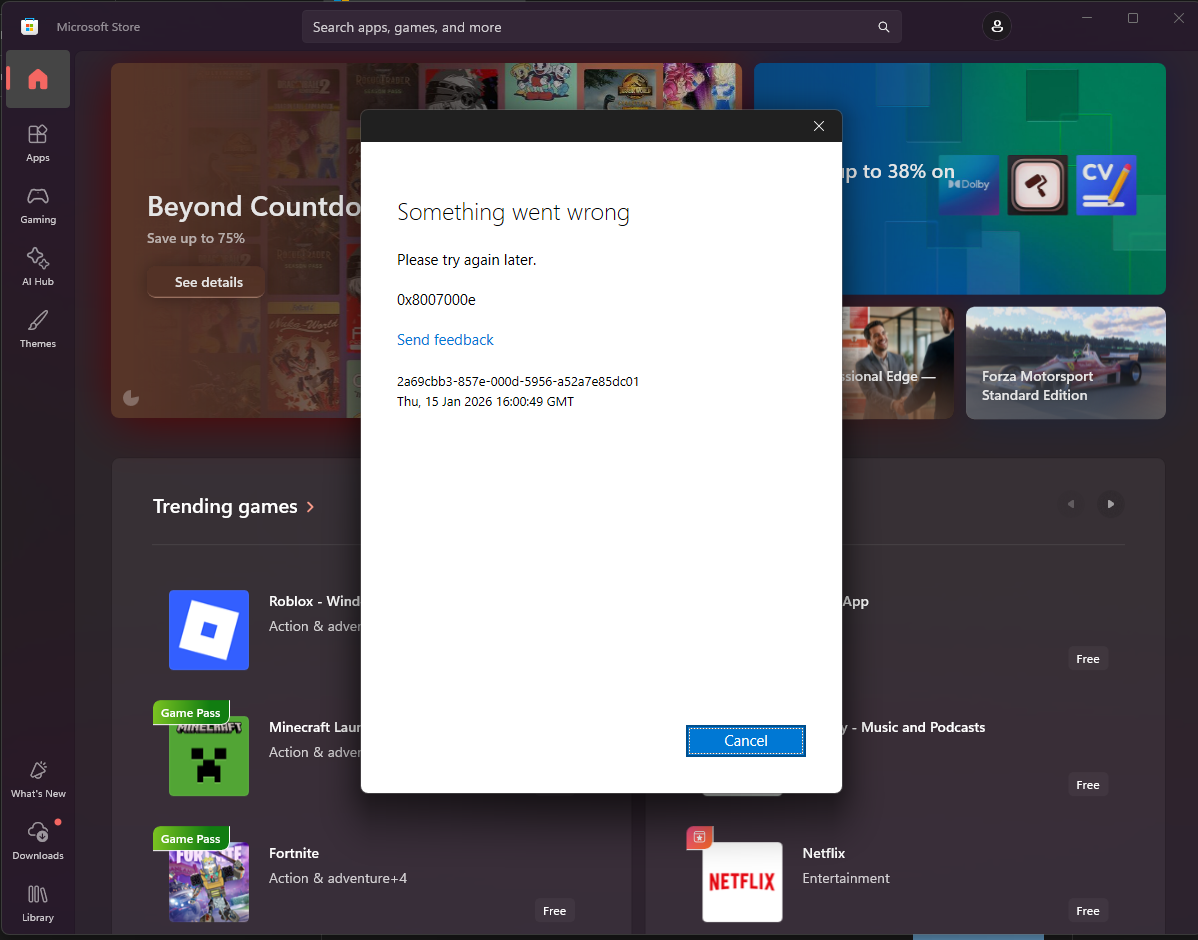Screen dimensions: 1198x940
Task: Click the Microsoft Store logo icon
Action: pyautogui.click(x=29, y=27)
